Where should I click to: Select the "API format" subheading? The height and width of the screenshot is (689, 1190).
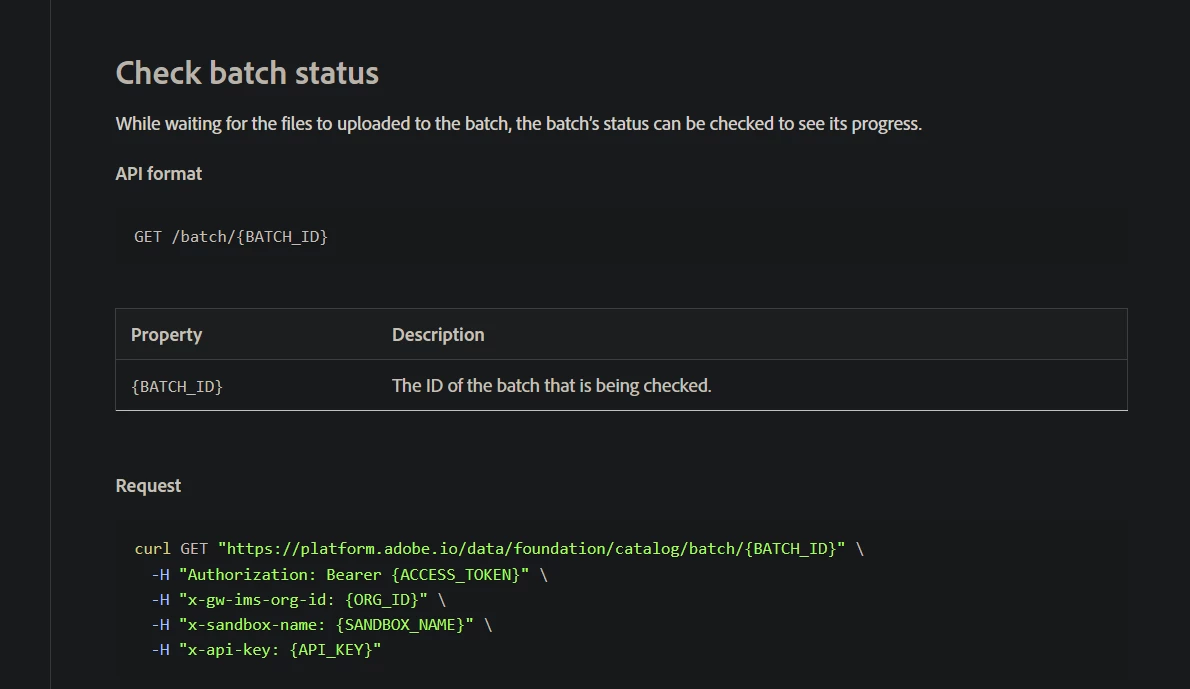click(159, 174)
